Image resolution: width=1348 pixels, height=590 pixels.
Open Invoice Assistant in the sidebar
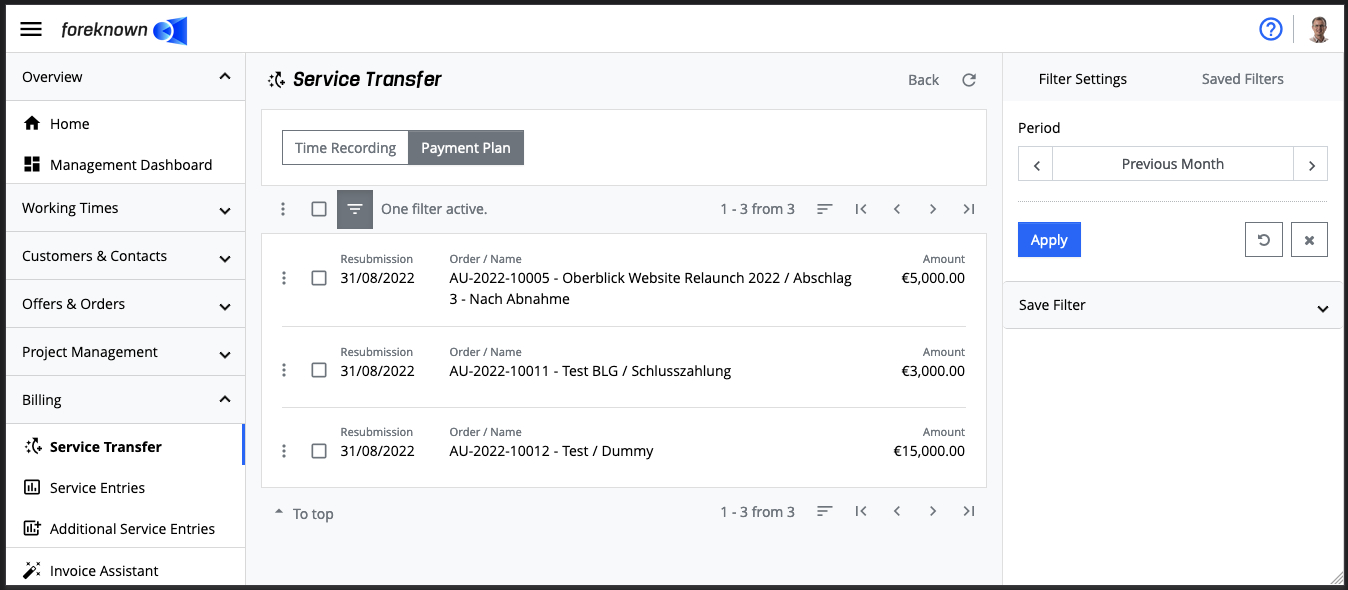pos(125,571)
